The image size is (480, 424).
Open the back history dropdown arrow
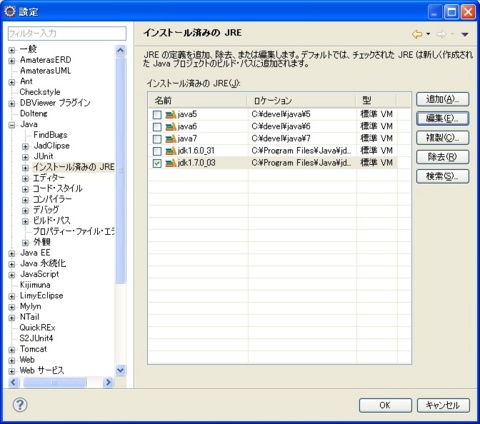[x=428, y=34]
